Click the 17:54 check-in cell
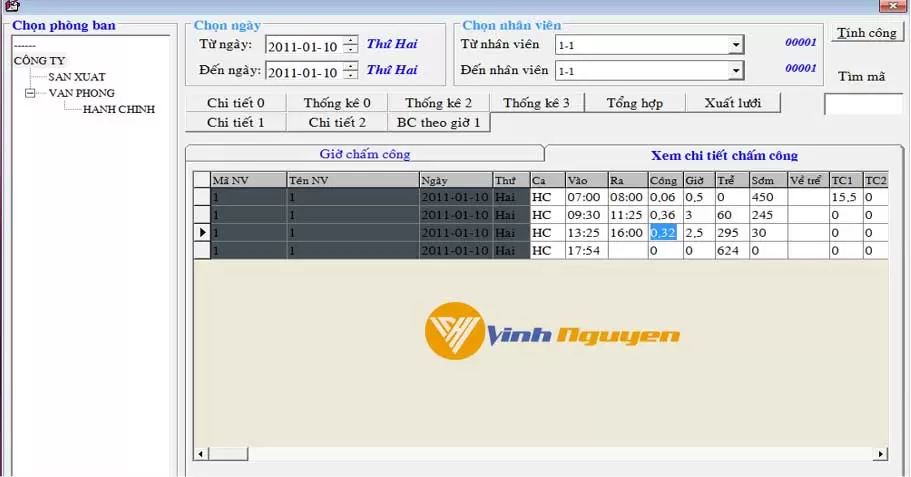The image size is (911, 477). pos(587,250)
